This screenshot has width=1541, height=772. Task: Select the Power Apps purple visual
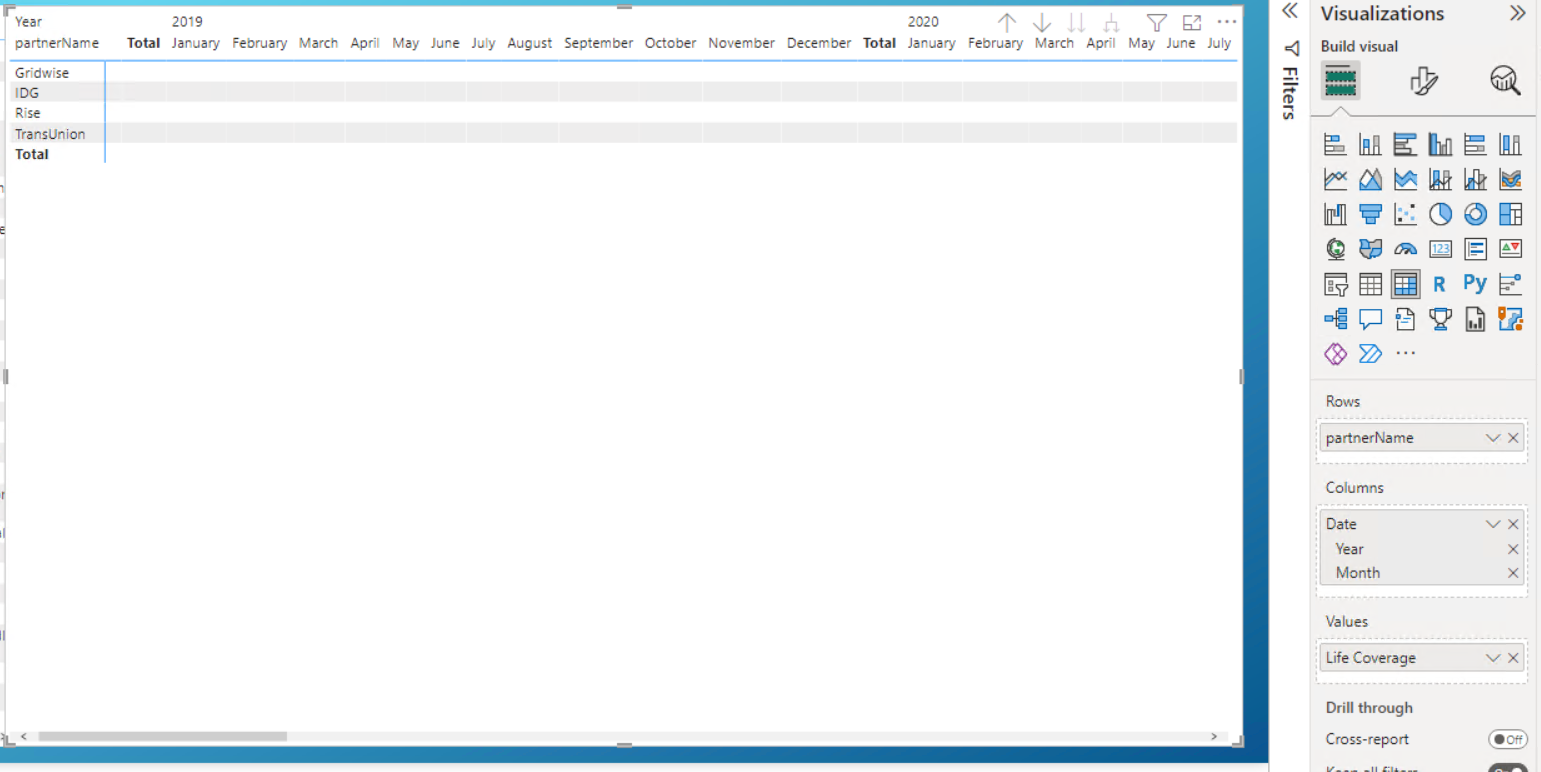[1335, 353]
